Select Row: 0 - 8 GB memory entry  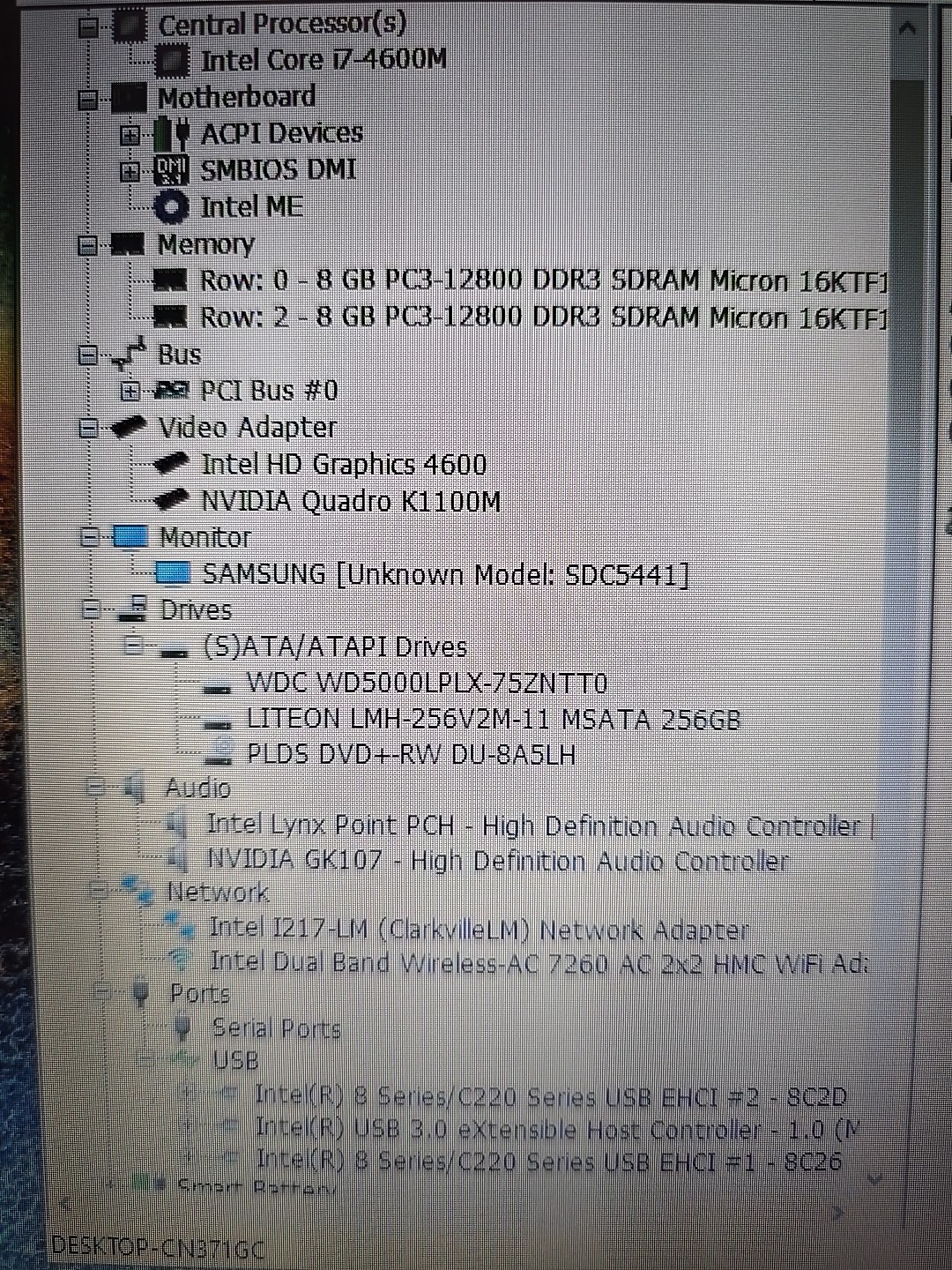coord(544,280)
